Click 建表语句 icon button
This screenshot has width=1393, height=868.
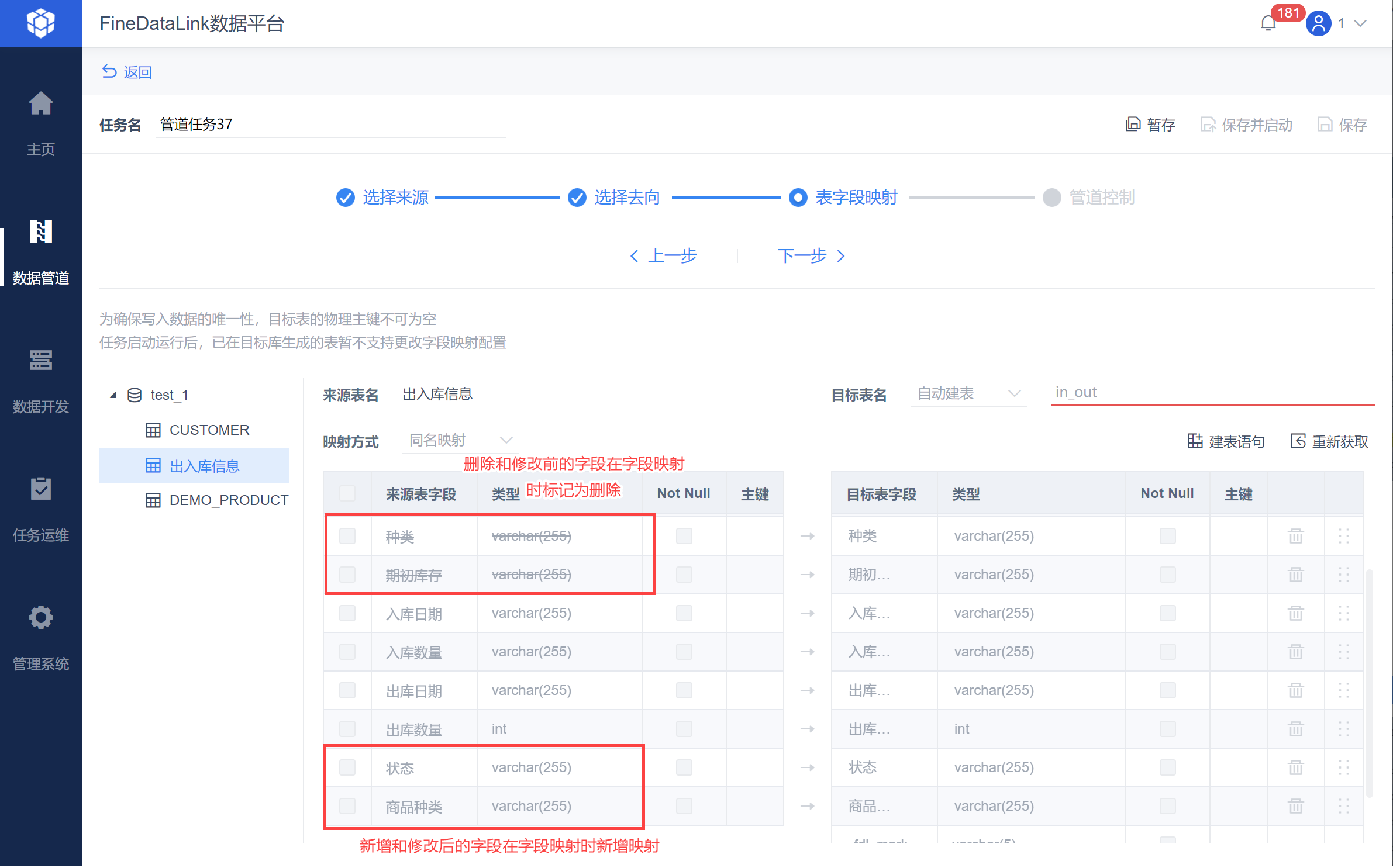1226,441
